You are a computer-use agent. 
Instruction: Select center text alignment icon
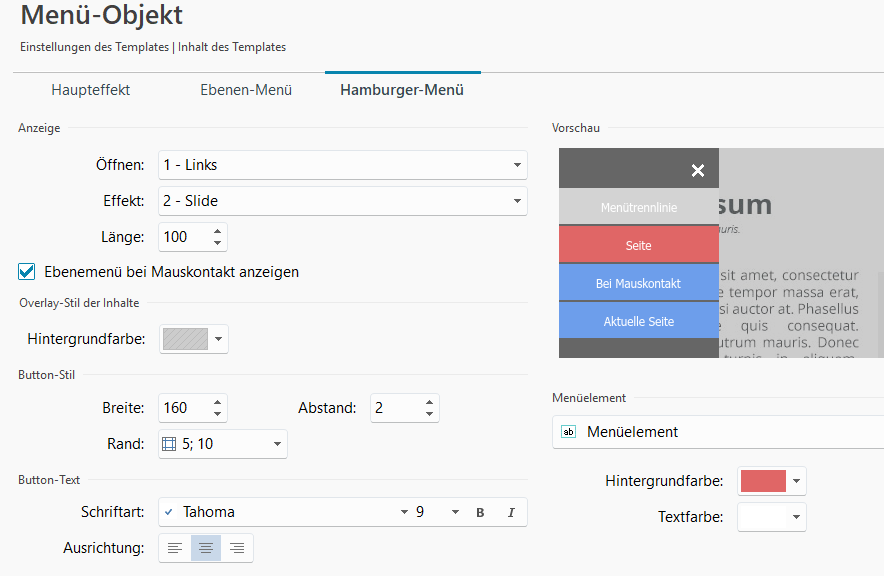206,548
